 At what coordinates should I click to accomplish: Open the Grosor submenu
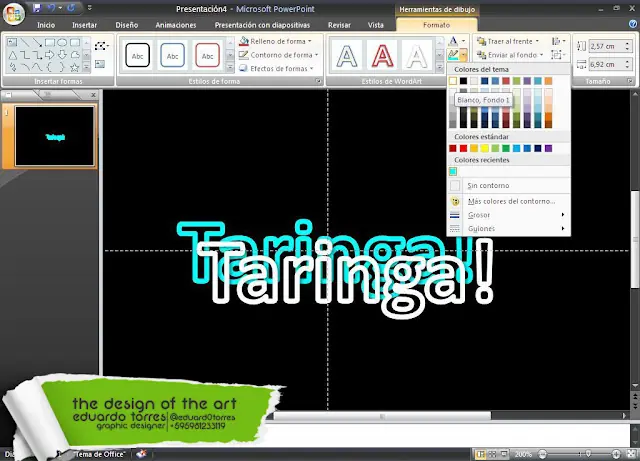click(508, 215)
